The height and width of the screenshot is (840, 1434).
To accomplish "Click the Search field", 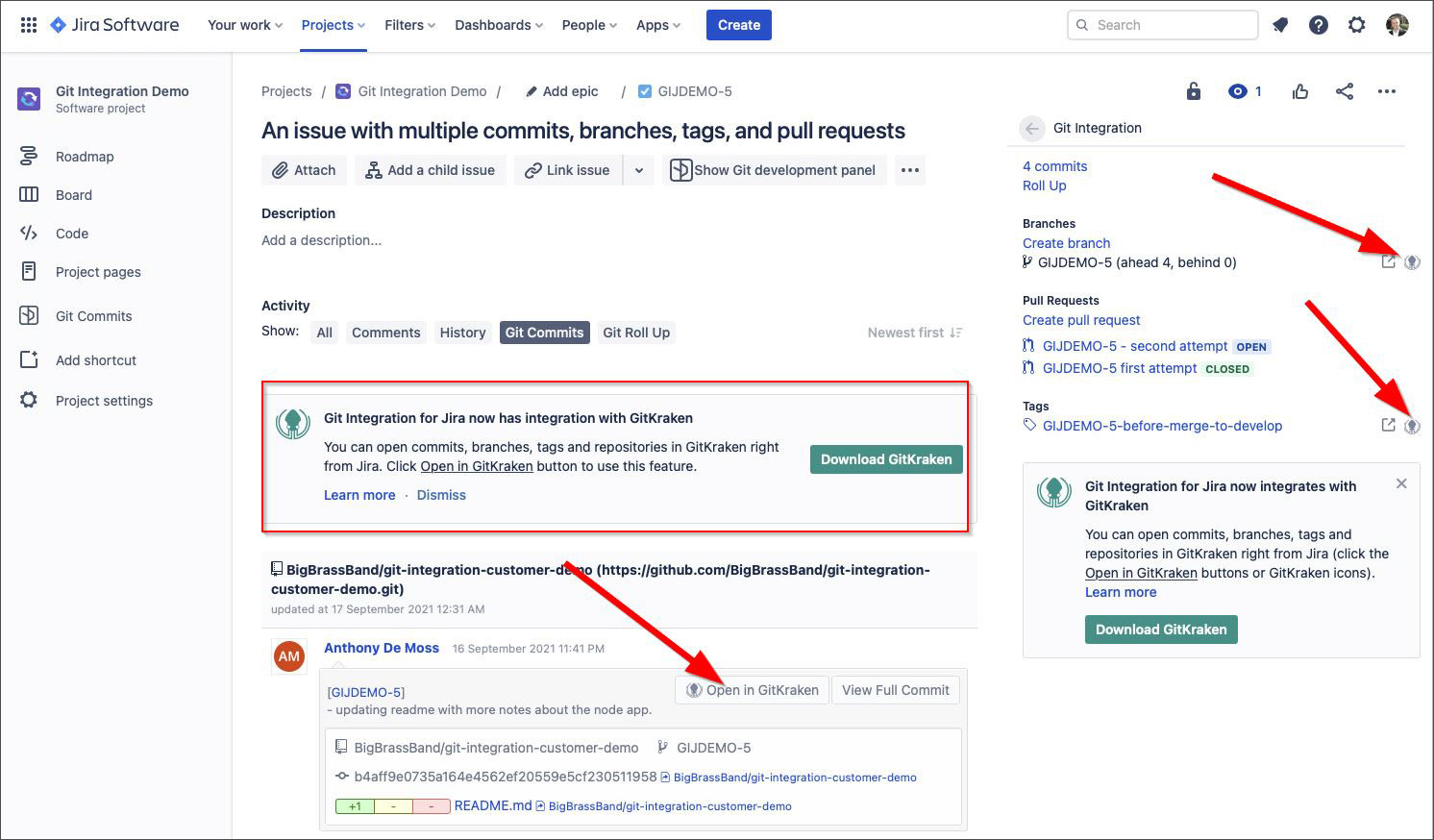I will pyautogui.click(x=1163, y=25).
